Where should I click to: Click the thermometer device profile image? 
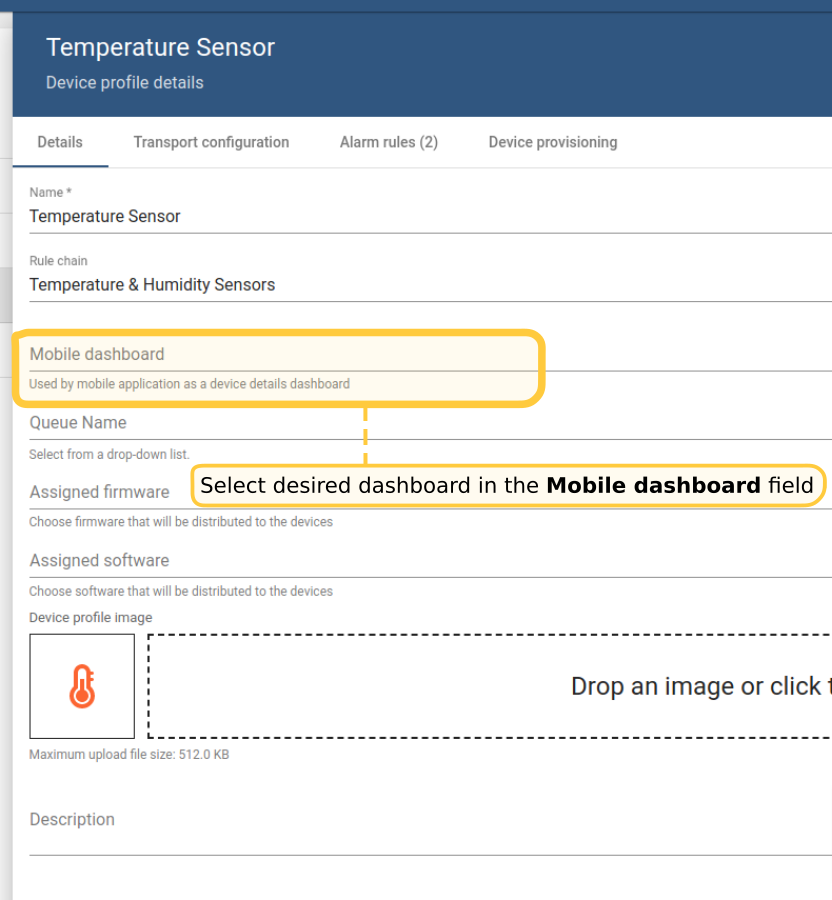82,686
